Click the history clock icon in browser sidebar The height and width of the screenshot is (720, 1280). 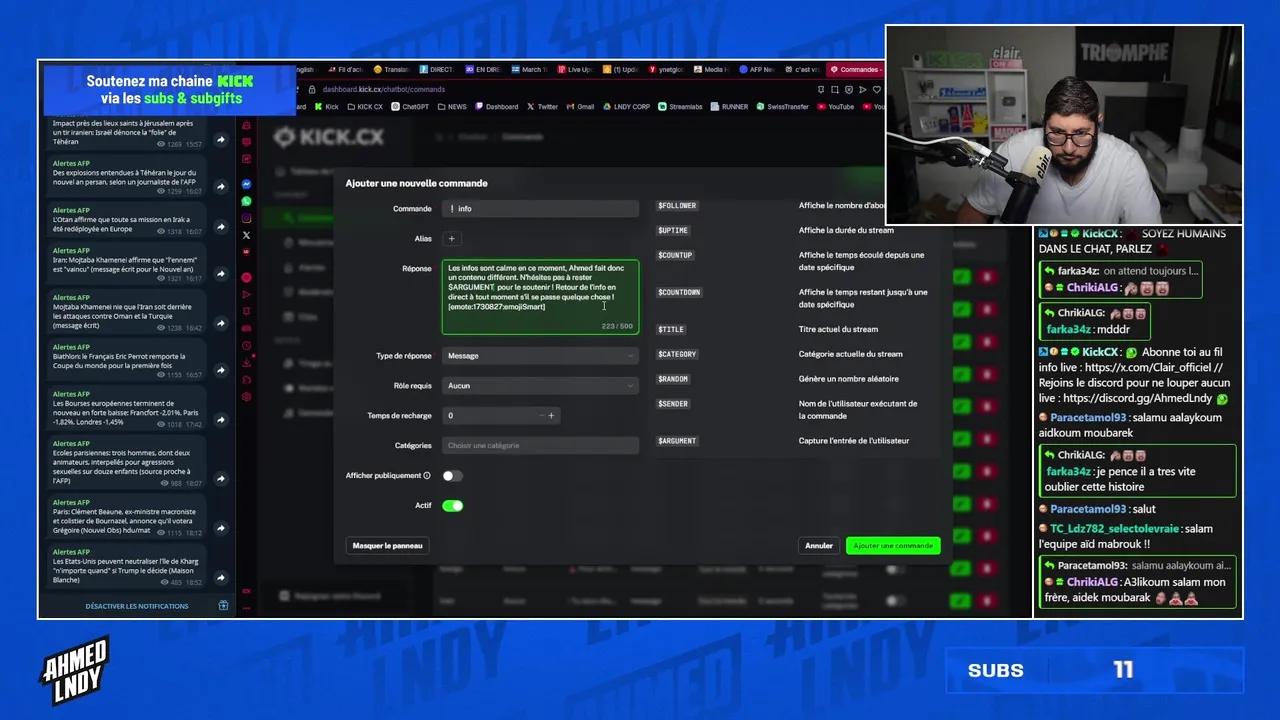click(246, 345)
